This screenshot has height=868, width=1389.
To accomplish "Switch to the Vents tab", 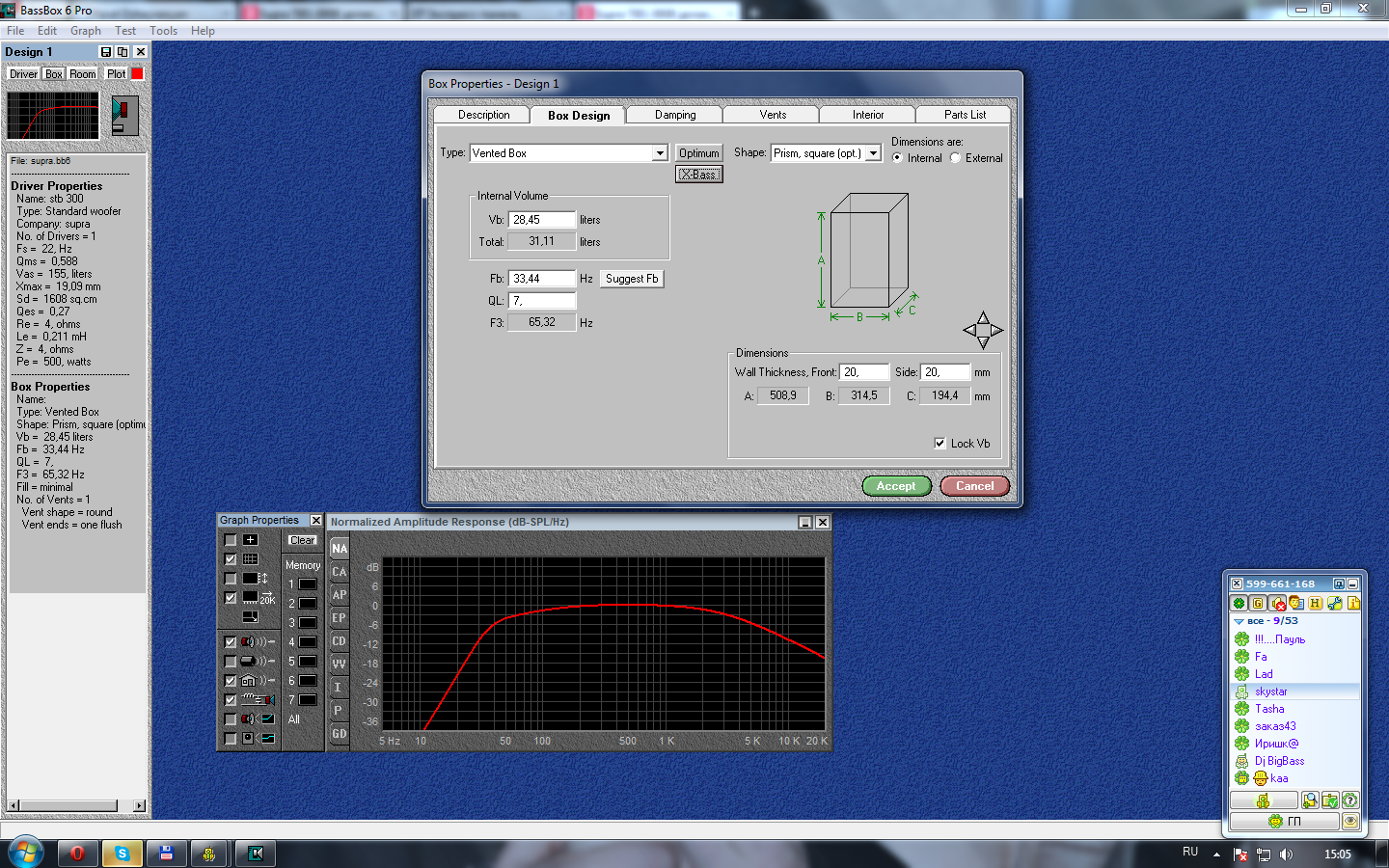I will tap(773, 115).
